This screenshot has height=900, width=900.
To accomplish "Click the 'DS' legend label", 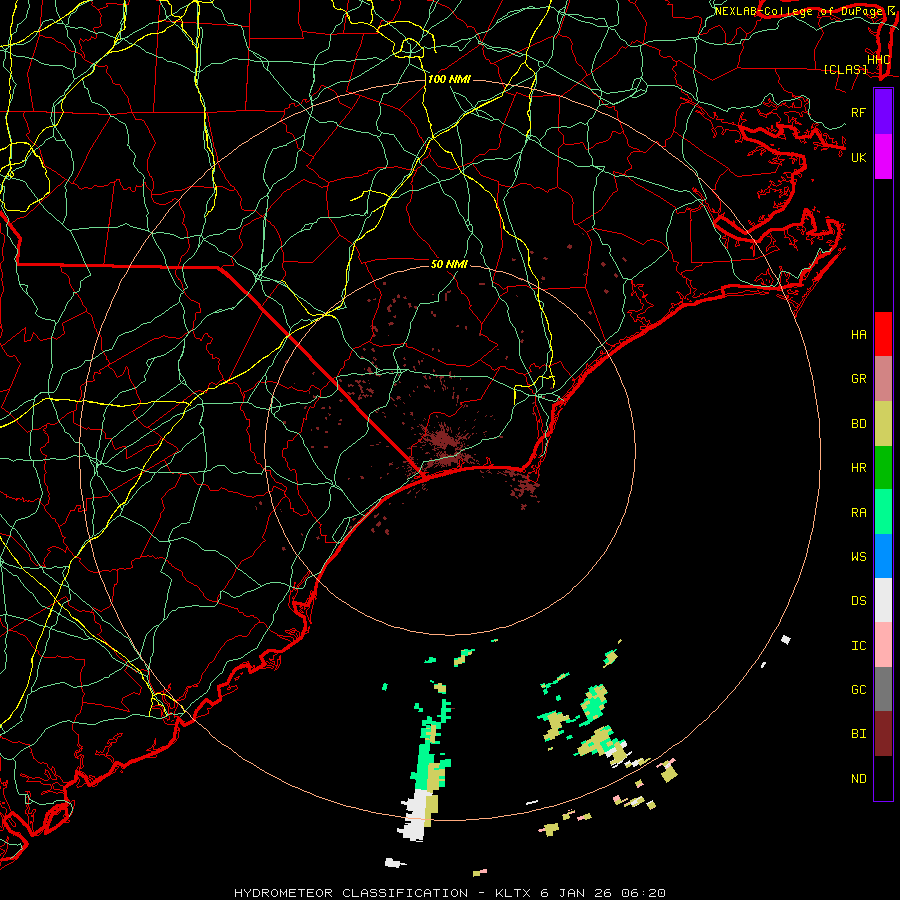I will pyautogui.click(x=858, y=601).
